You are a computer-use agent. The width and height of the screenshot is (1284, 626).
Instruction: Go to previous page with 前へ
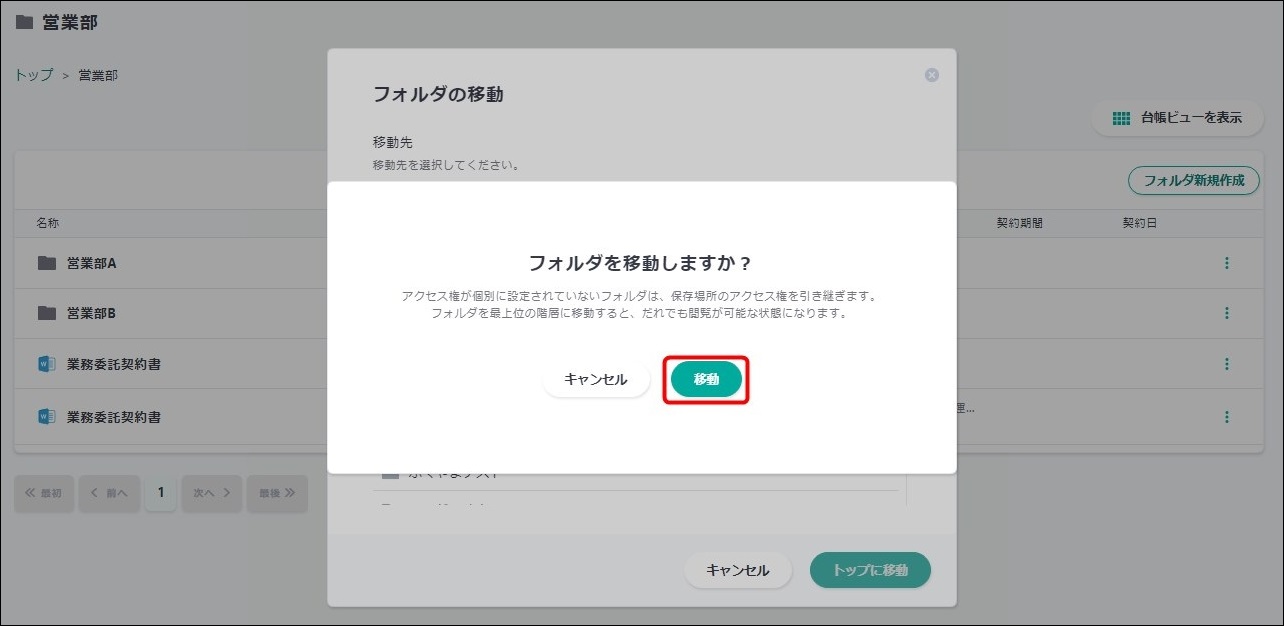(109, 493)
